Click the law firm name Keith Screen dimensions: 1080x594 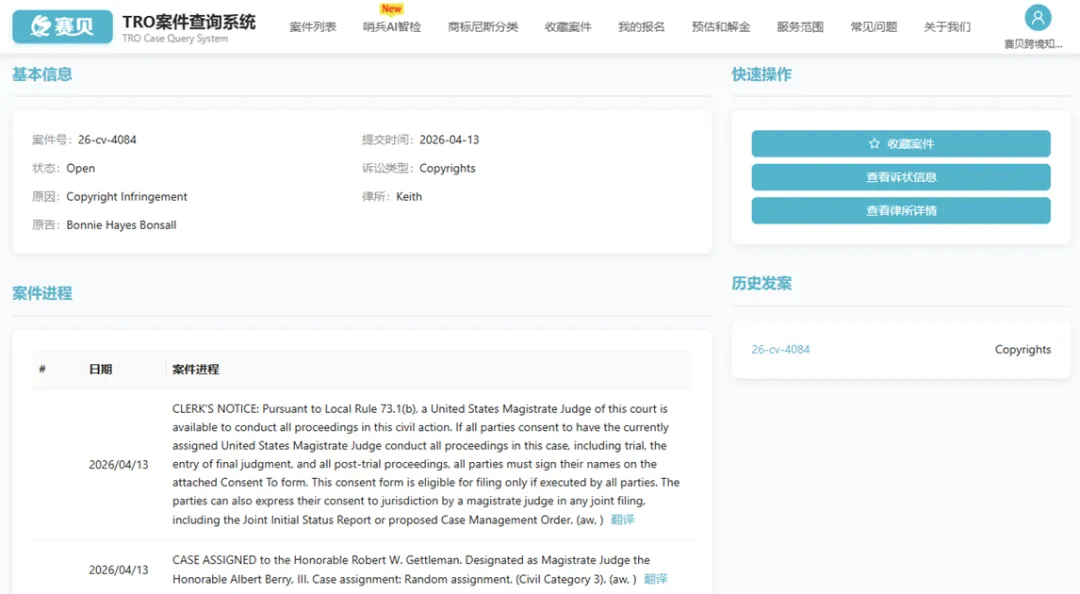point(409,196)
